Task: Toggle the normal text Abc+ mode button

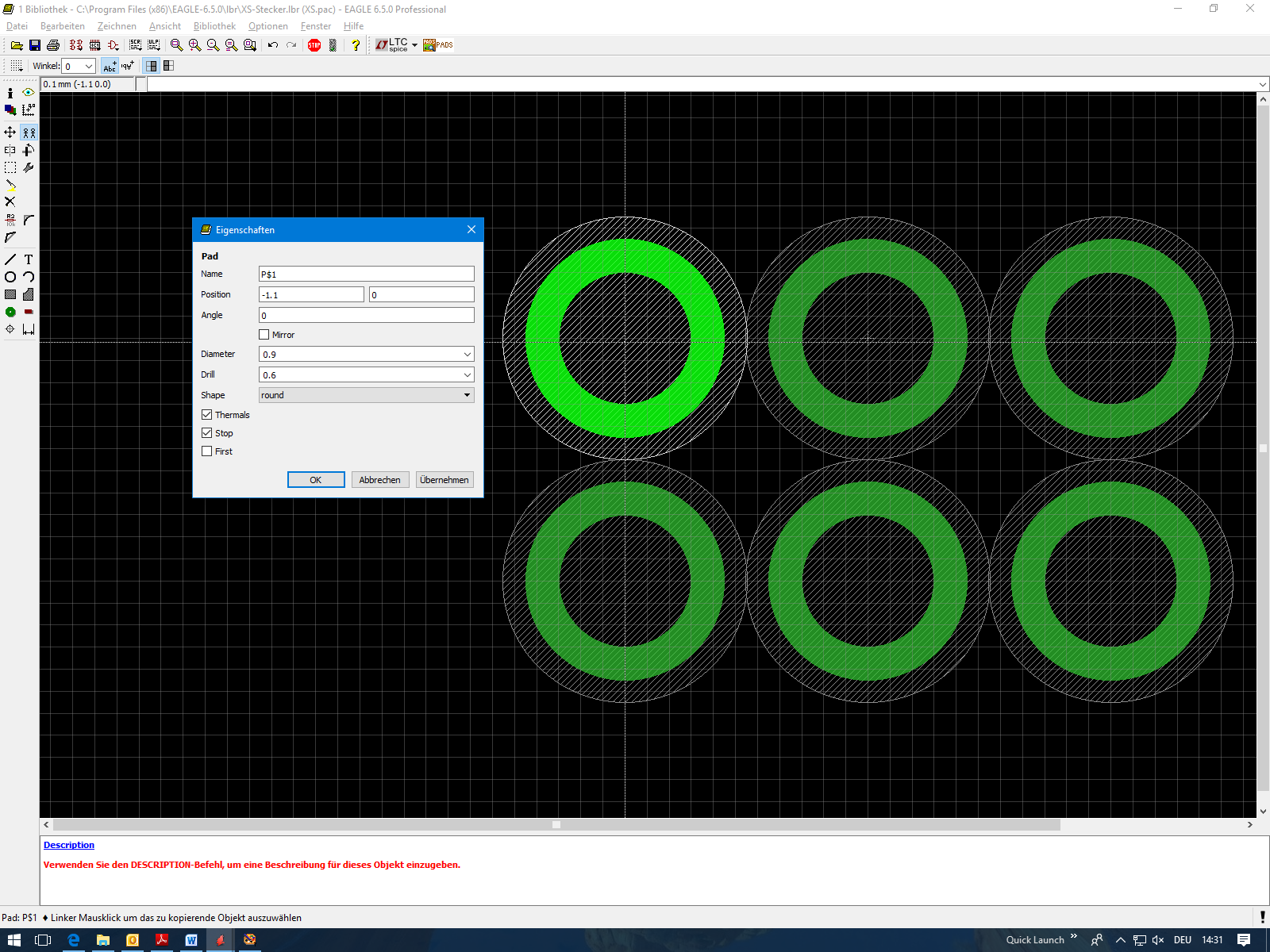Action: pos(110,66)
